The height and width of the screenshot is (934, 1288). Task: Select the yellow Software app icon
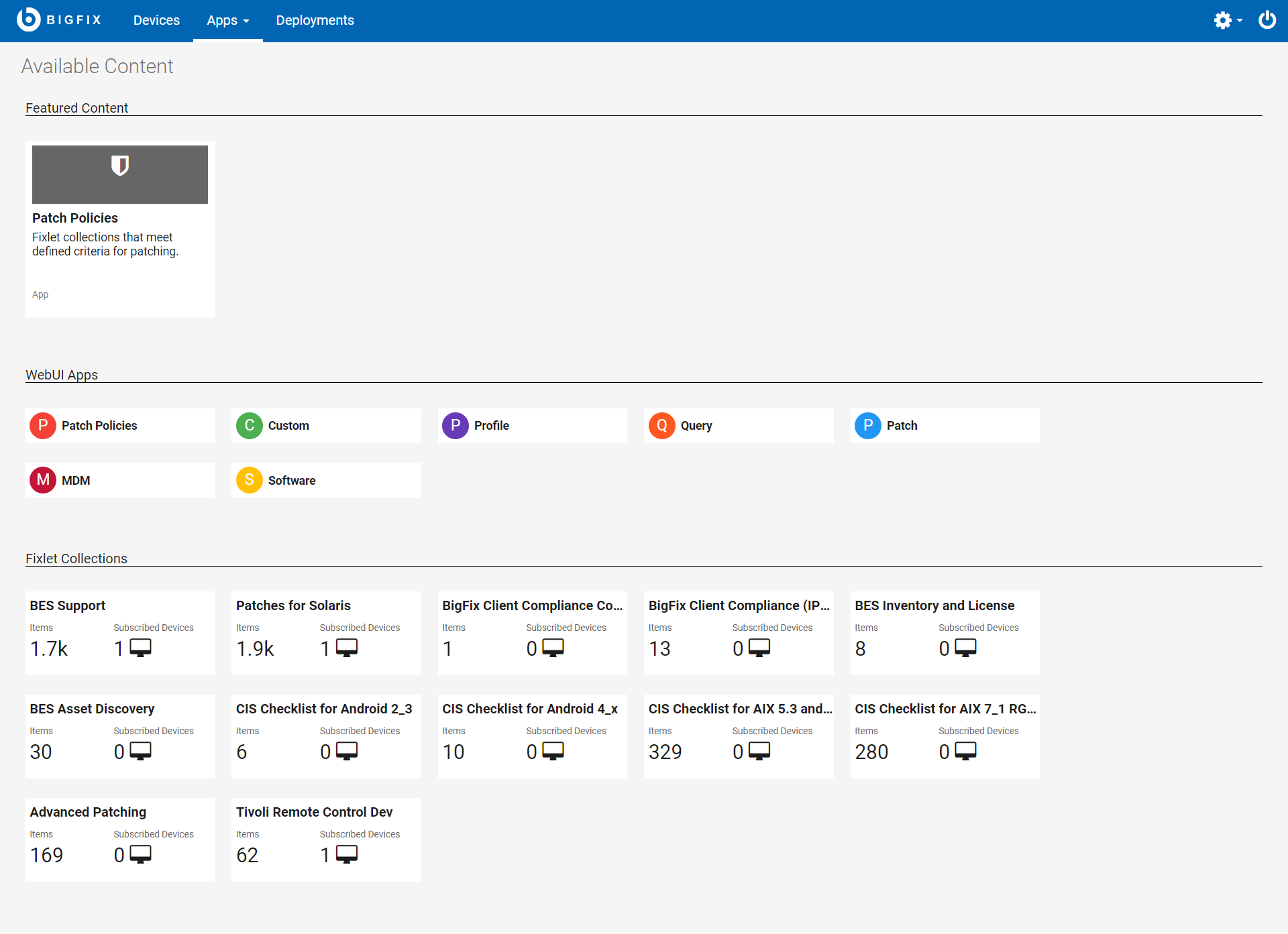coord(249,480)
